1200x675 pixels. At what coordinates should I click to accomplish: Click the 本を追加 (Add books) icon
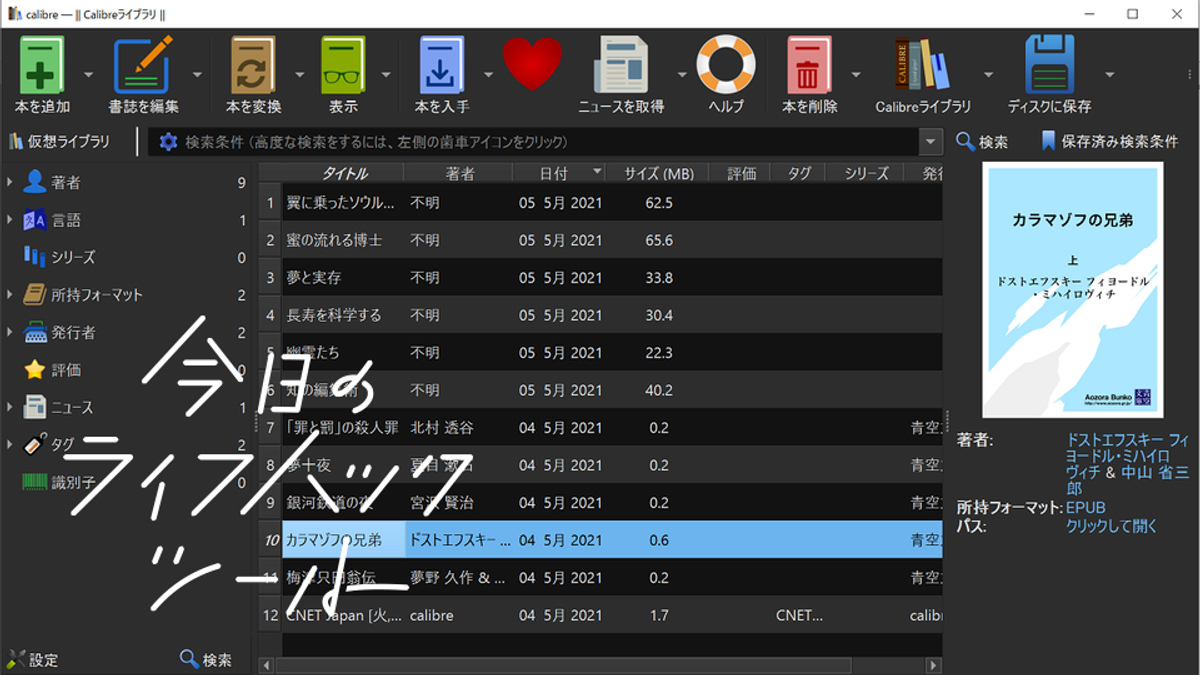click(42, 65)
